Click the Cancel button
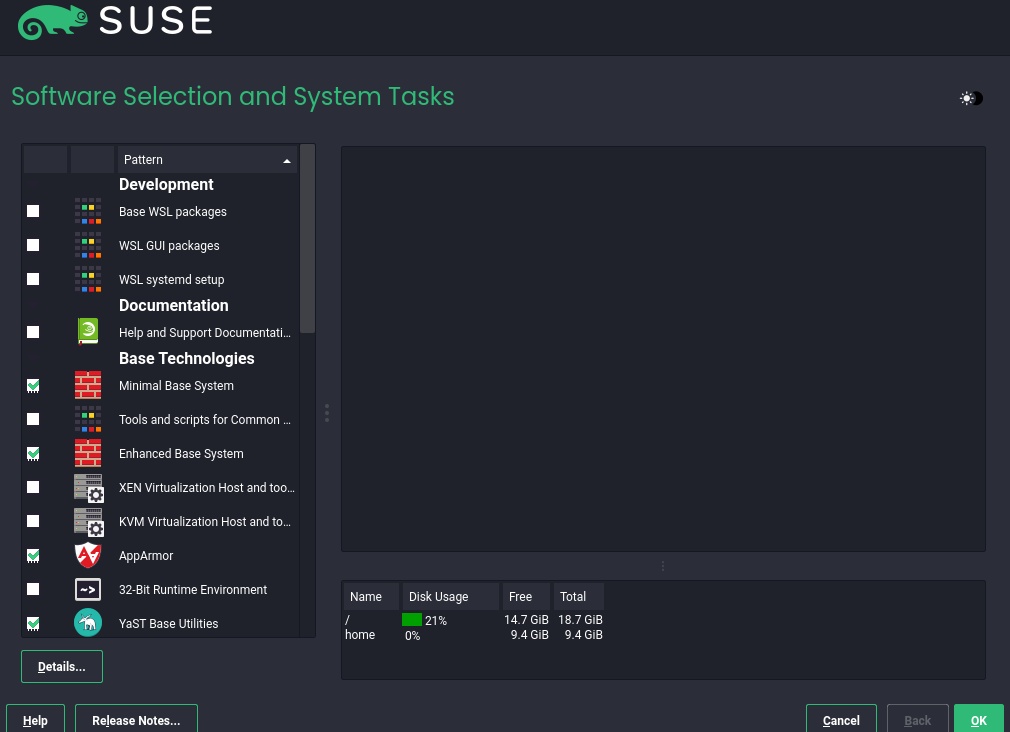1010x732 pixels. (841, 720)
